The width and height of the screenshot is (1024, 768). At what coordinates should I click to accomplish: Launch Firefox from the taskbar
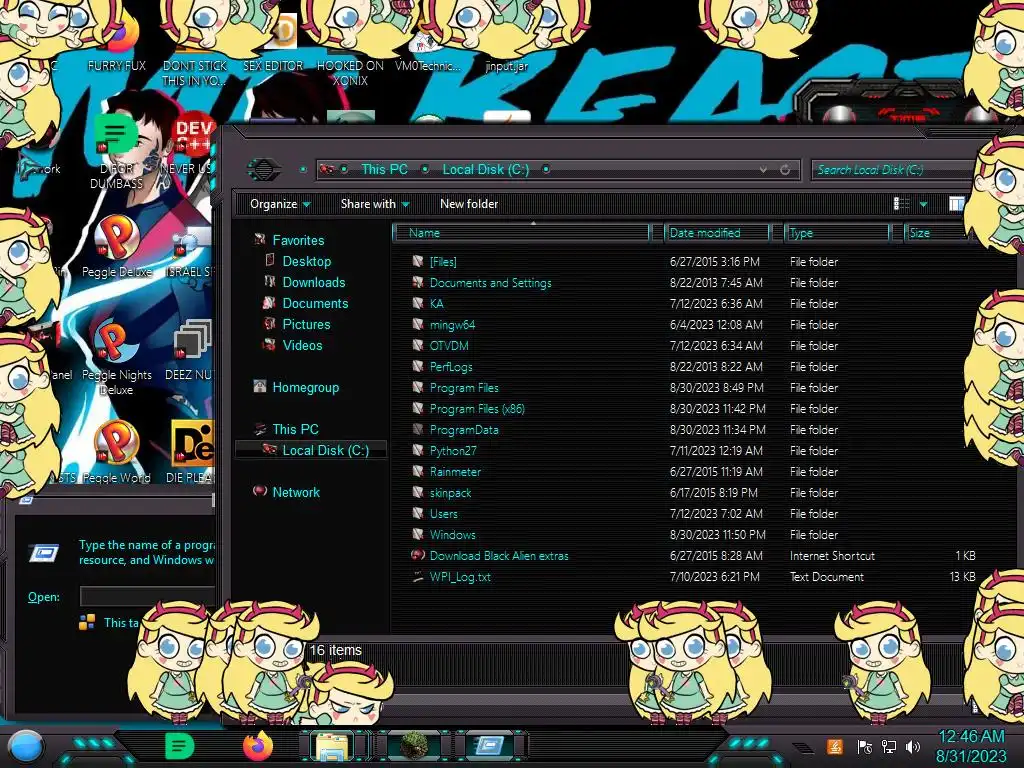coord(258,746)
